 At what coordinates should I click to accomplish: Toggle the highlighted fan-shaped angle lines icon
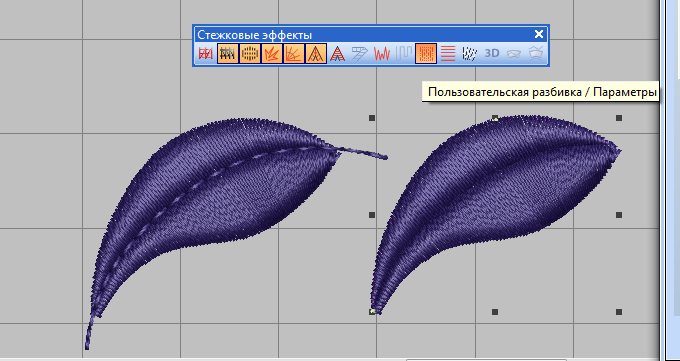point(294,54)
